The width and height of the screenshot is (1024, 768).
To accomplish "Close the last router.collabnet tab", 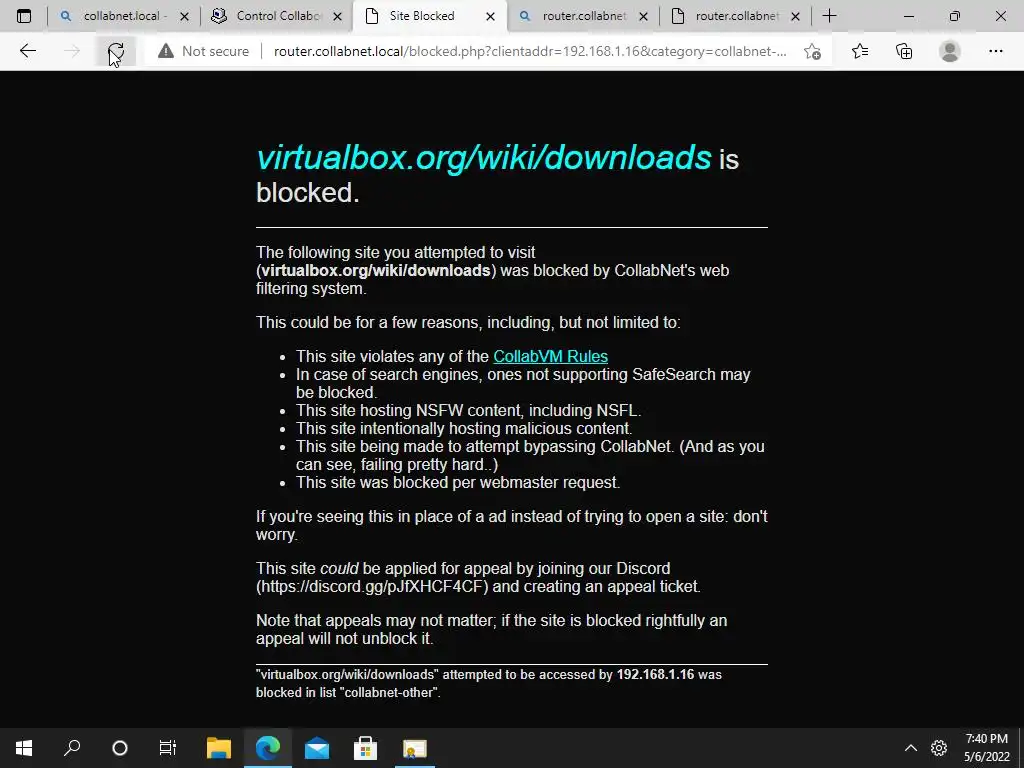I will [795, 16].
